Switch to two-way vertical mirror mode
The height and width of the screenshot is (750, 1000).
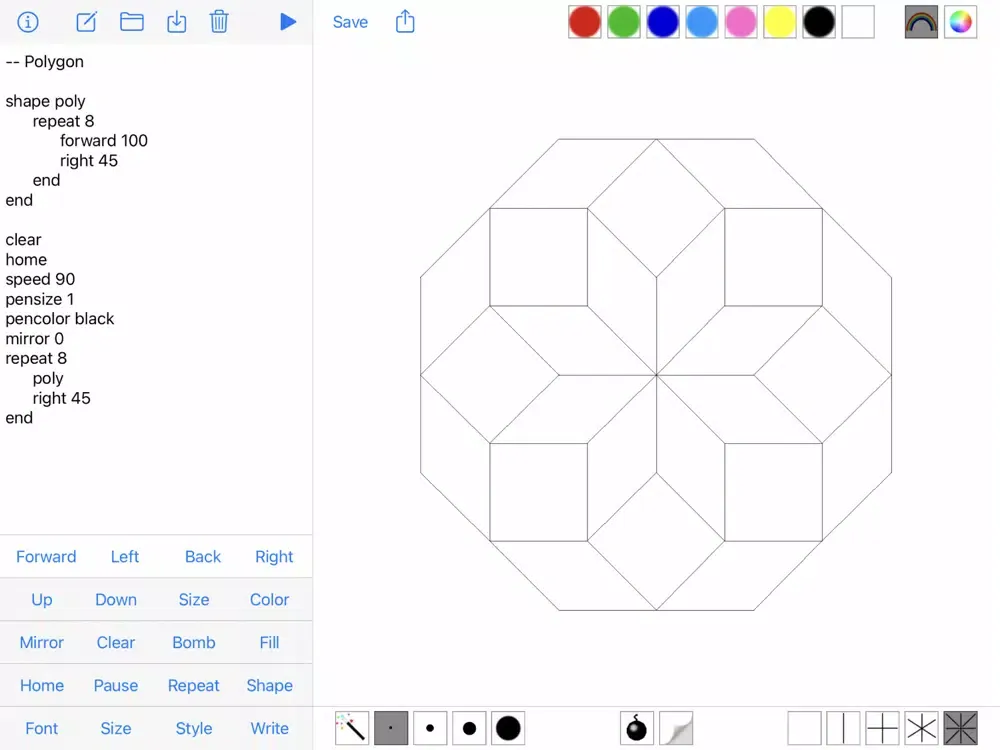(843, 728)
